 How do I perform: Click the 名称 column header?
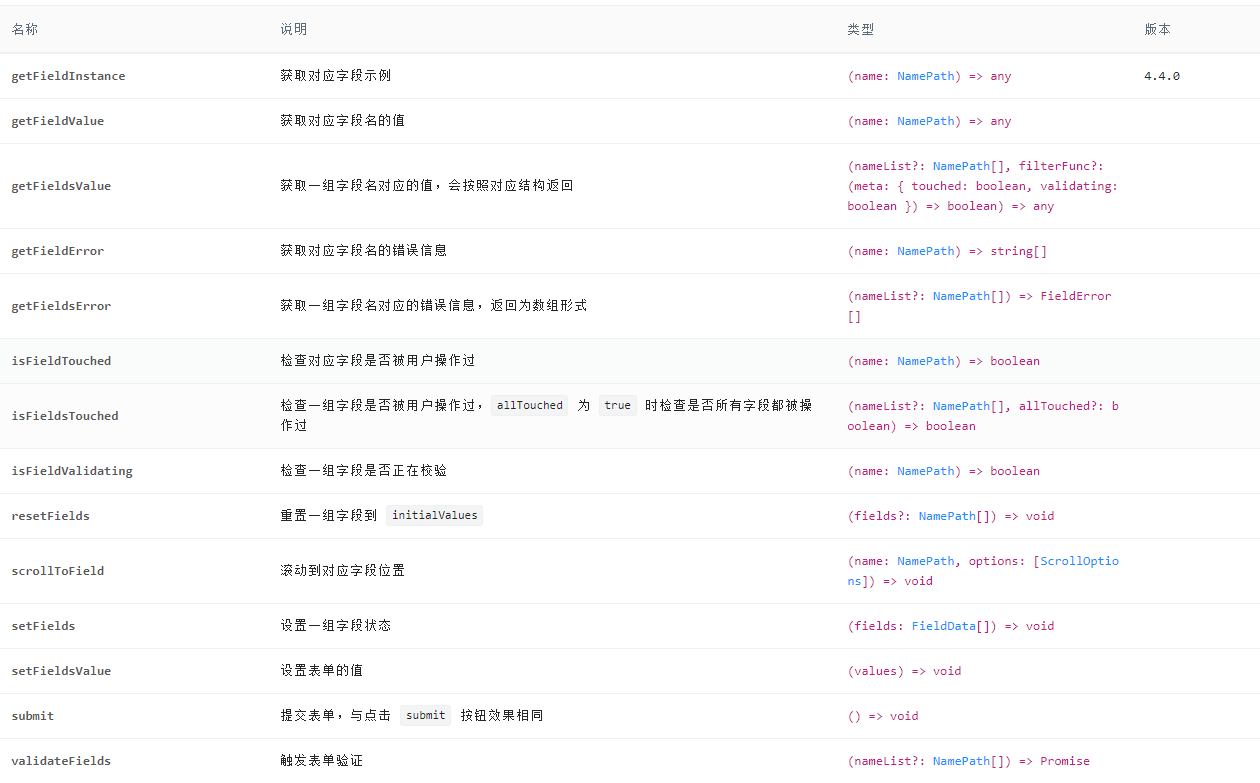(25, 29)
